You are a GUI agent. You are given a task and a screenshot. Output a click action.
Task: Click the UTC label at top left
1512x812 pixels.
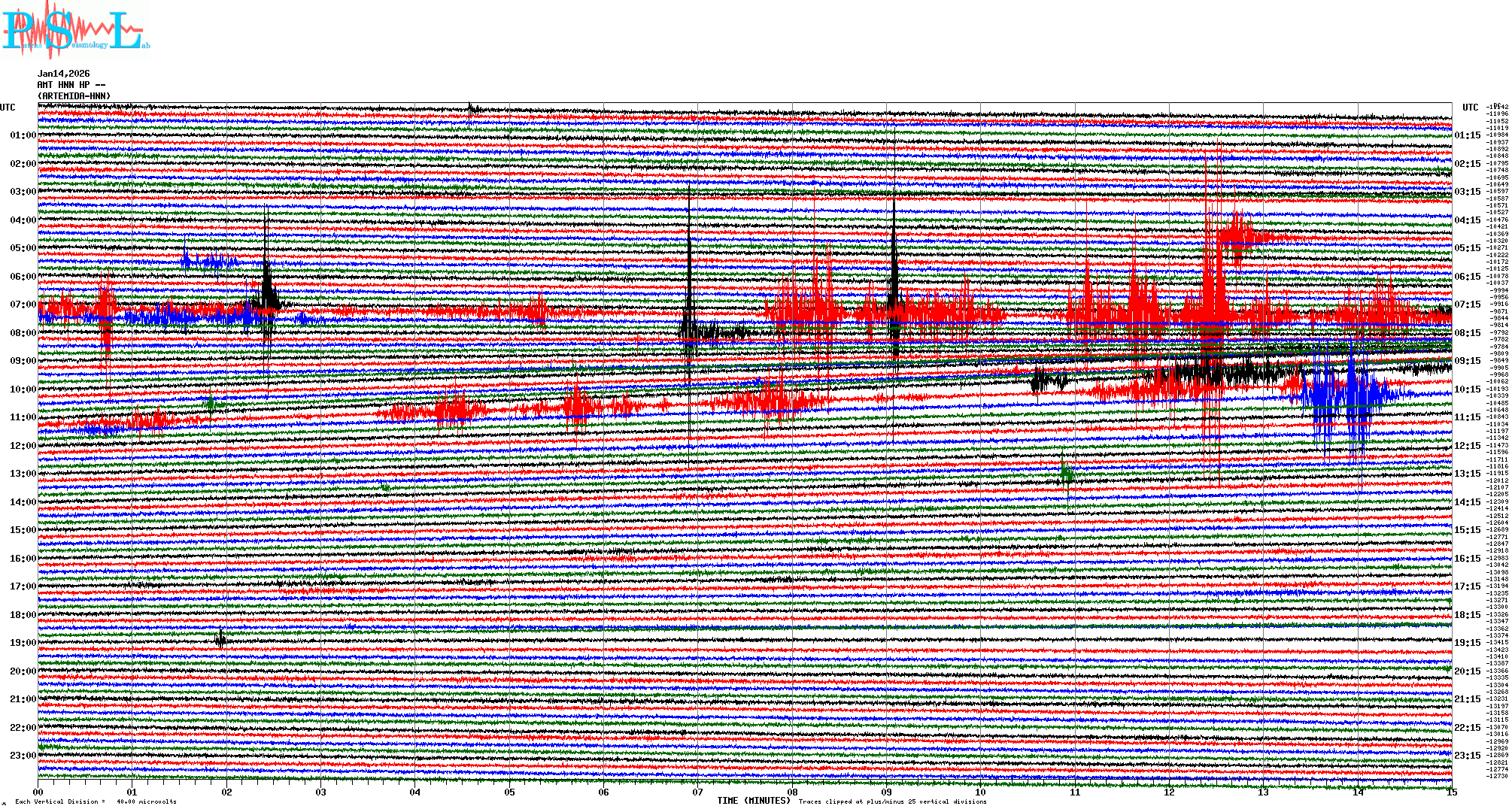coord(8,108)
